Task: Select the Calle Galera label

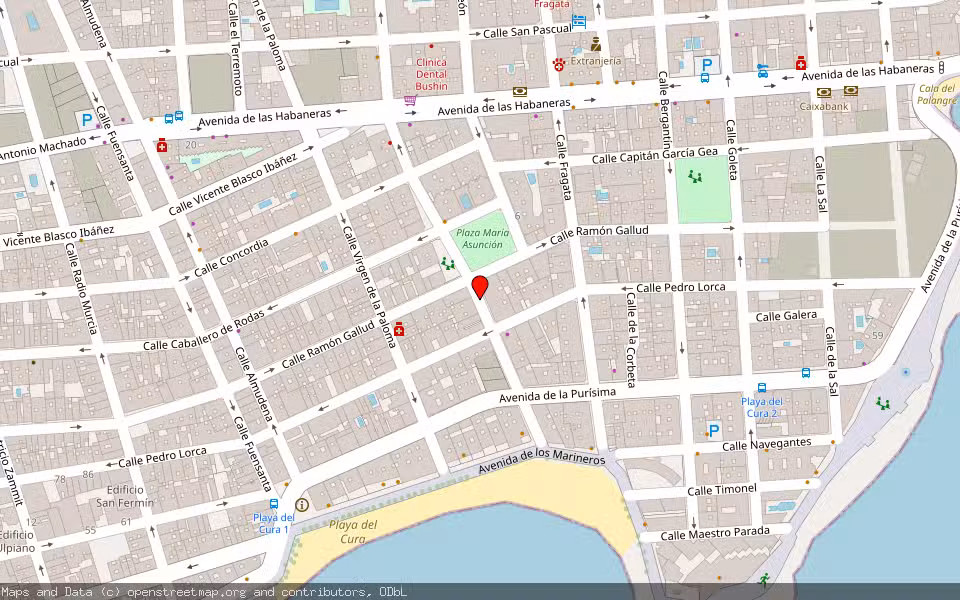Action: (786, 316)
